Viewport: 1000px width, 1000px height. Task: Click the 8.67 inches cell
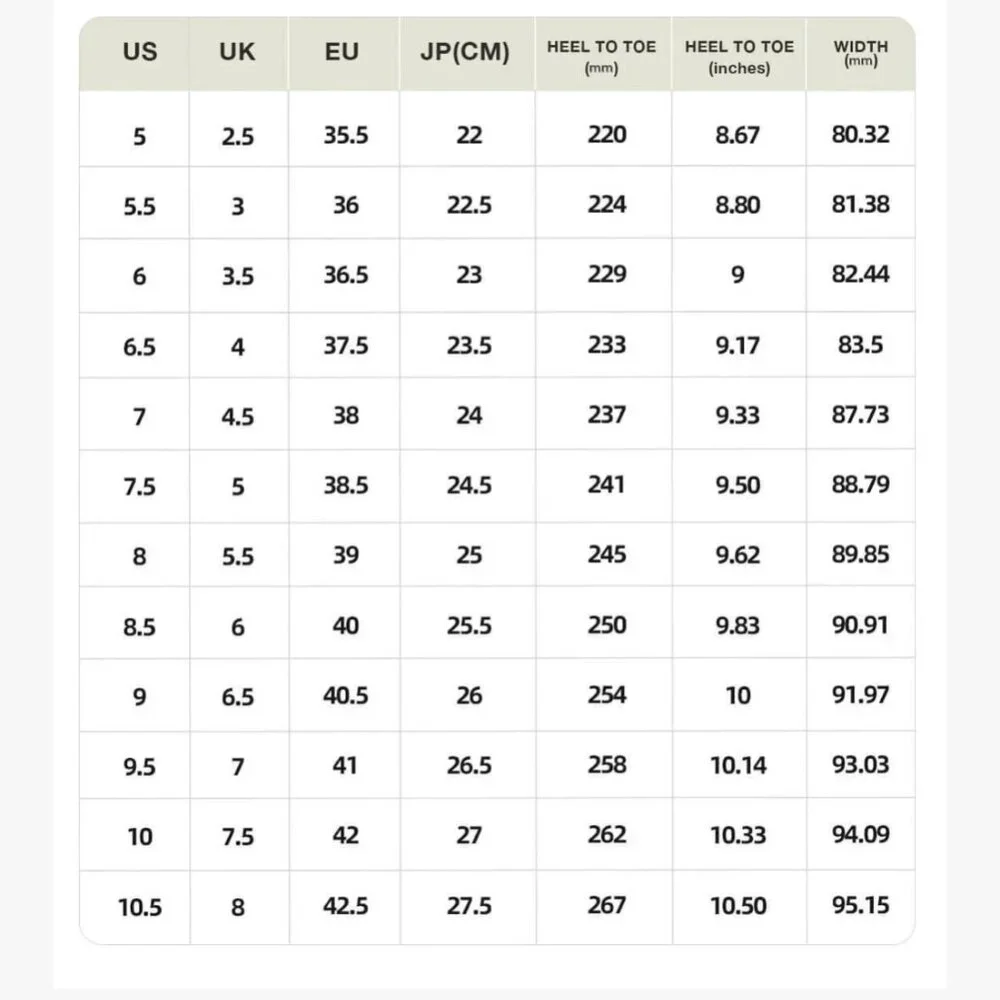[x=738, y=135]
